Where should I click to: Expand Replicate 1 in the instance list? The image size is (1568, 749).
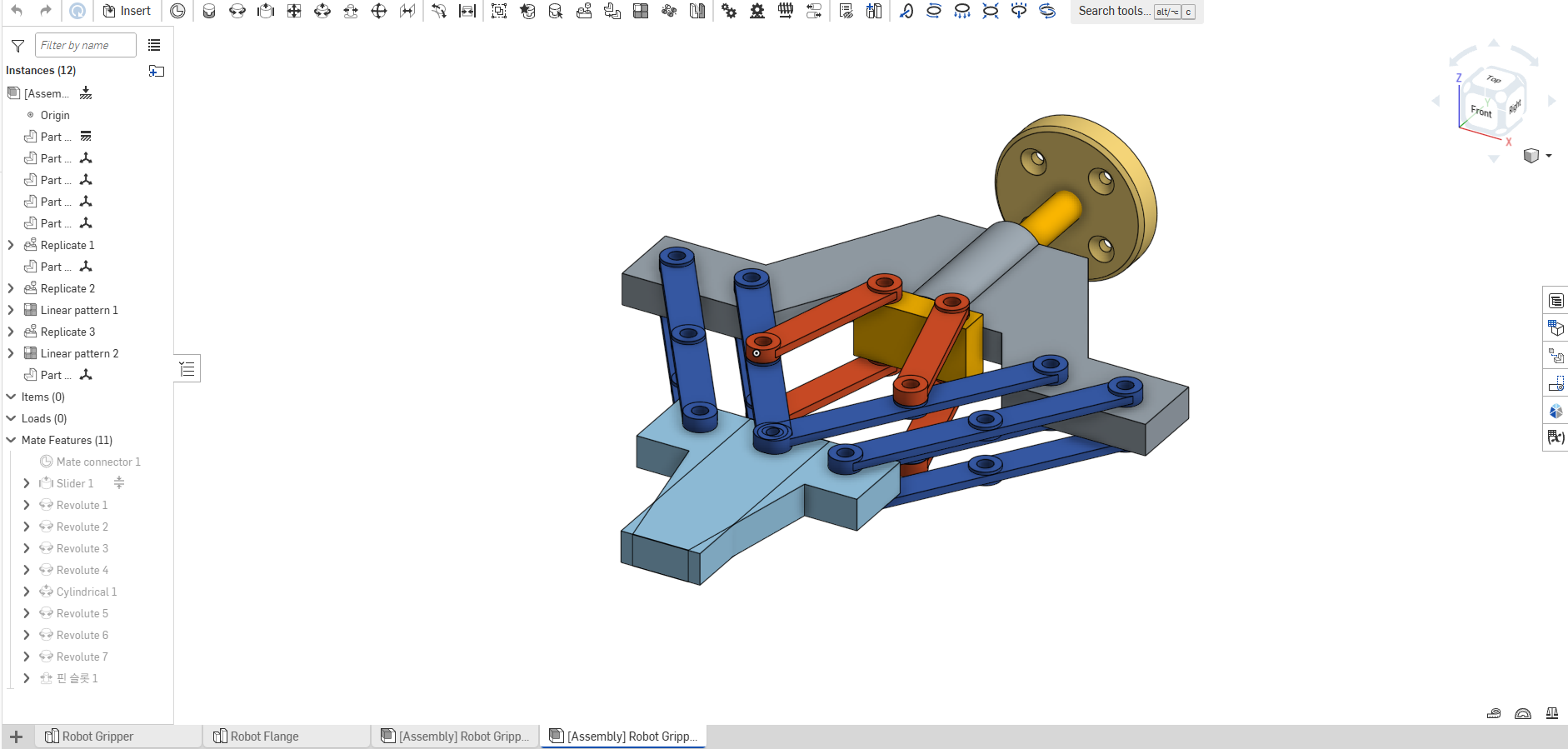[11, 245]
